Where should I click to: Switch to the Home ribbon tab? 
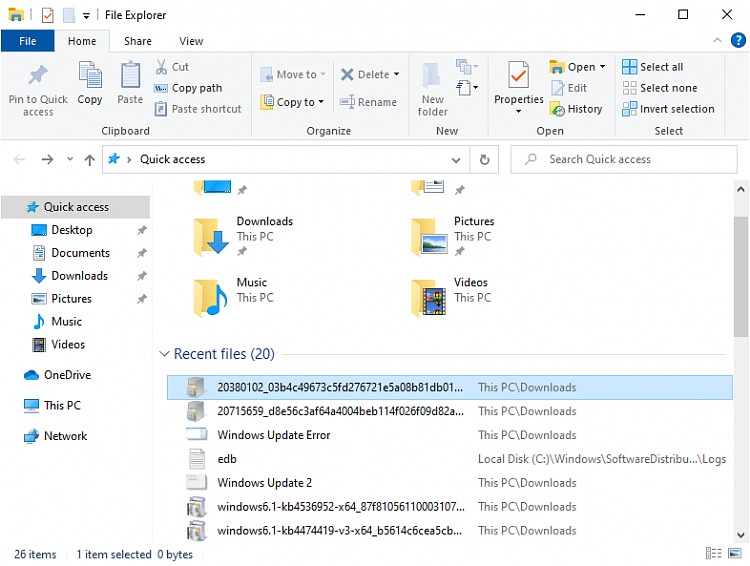pyautogui.click(x=82, y=41)
